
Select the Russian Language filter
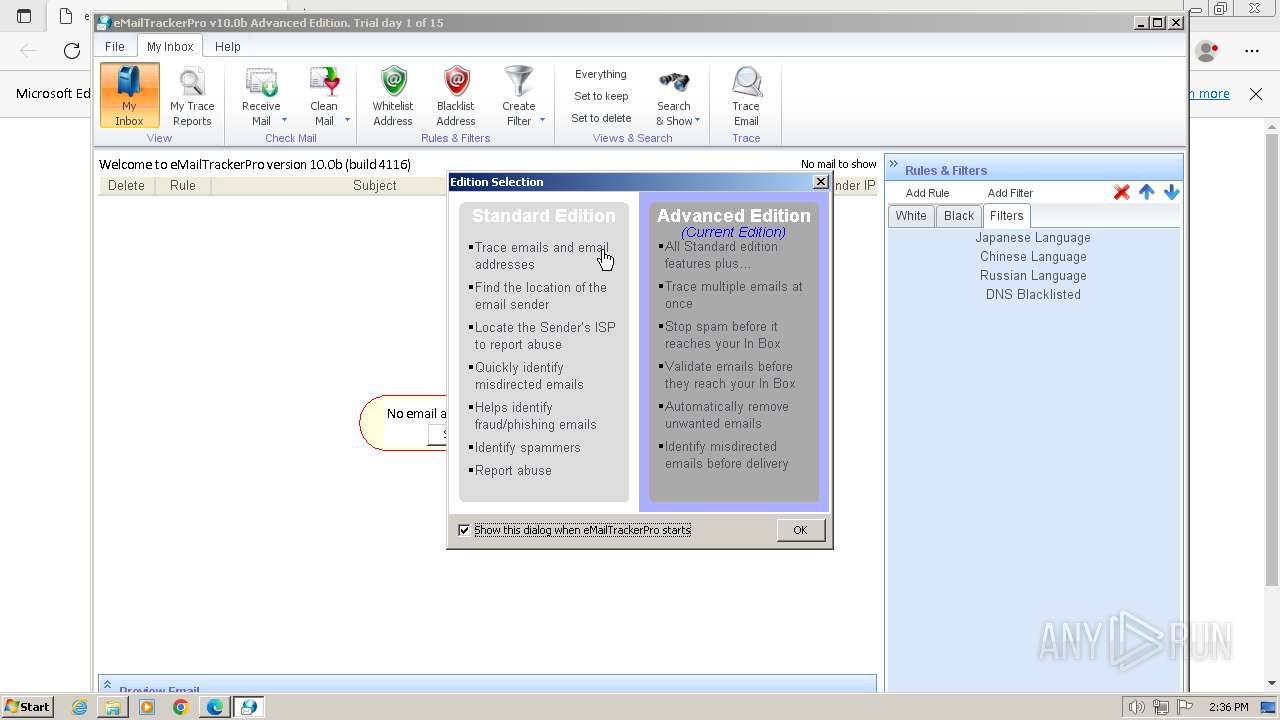click(x=1033, y=276)
